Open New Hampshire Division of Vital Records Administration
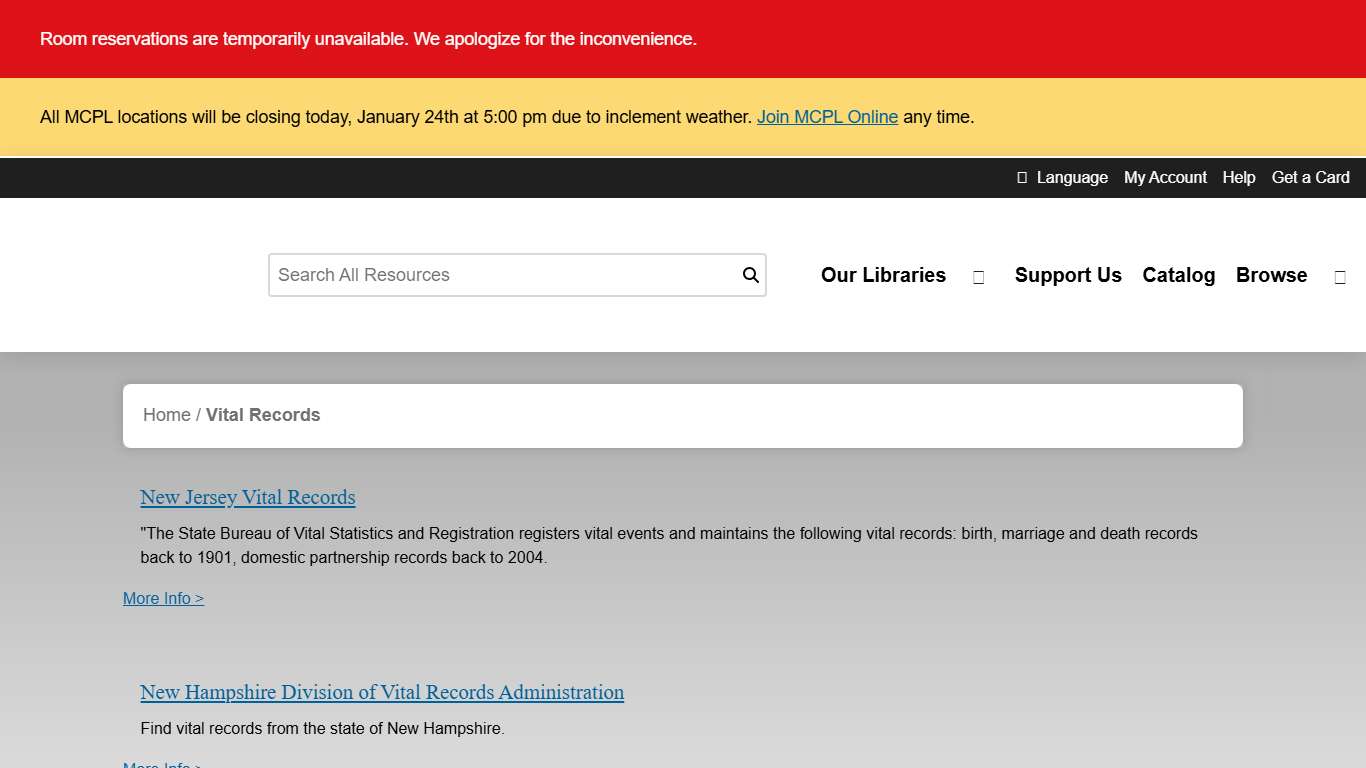 coord(382,692)
